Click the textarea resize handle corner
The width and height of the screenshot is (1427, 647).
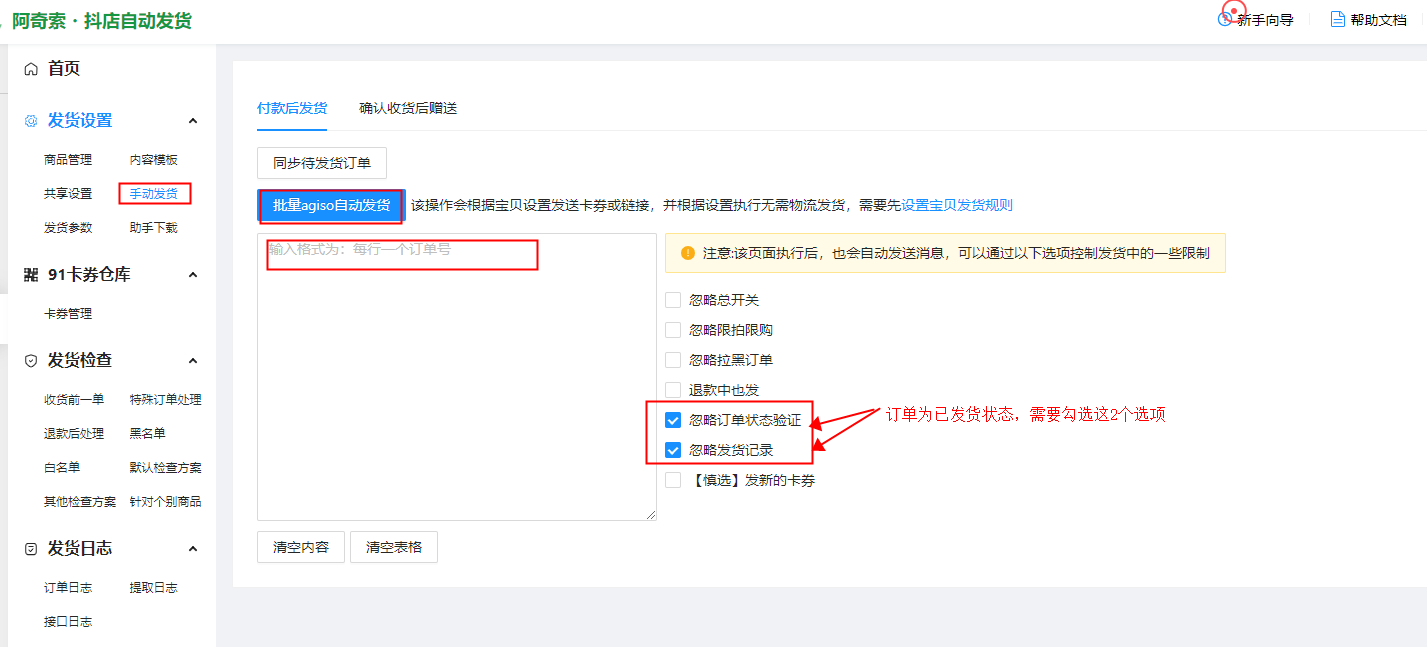coord(651,515)
